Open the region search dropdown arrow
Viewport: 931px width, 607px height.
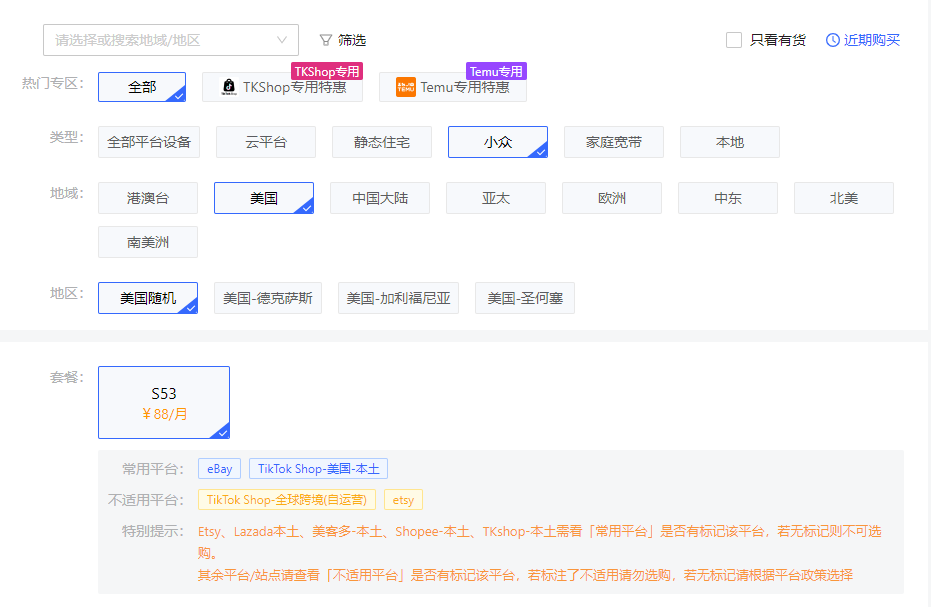point(282,40)
